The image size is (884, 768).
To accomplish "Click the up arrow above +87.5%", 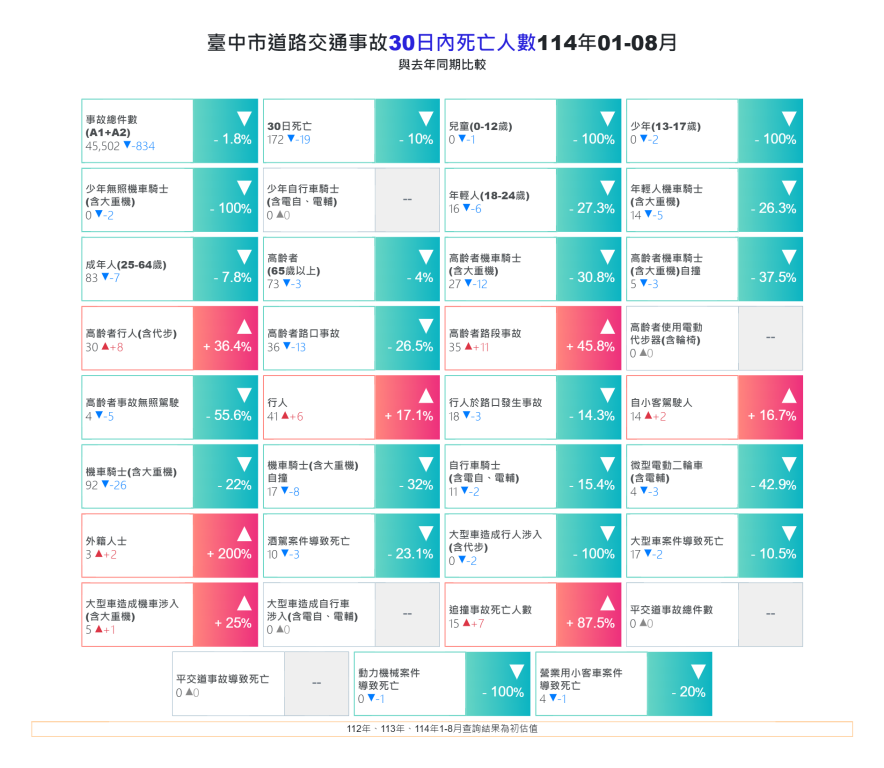I will (607, 602).
